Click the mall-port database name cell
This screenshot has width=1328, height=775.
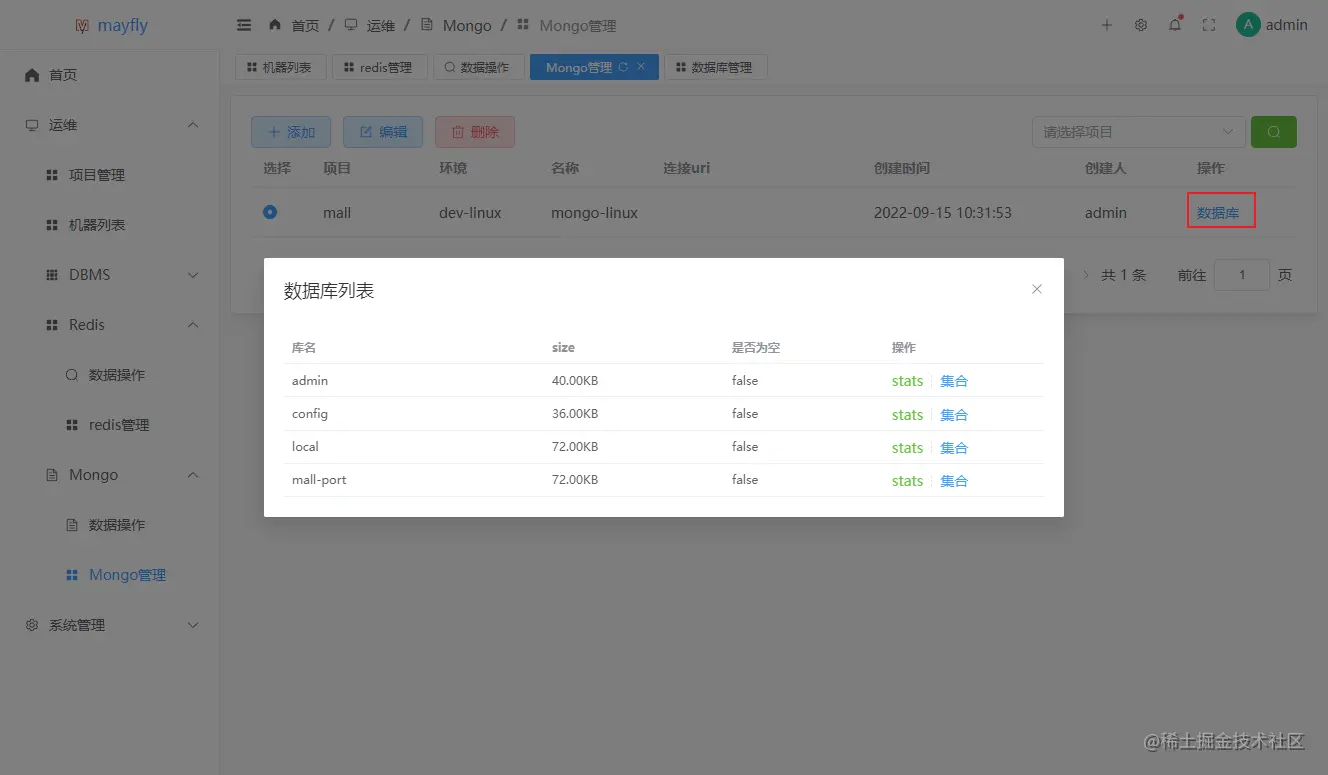319,480
